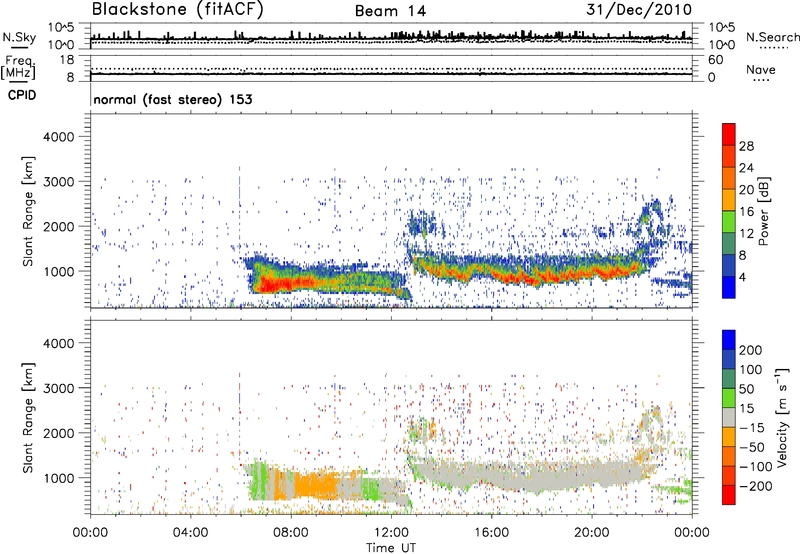This screenshot has width=800, height=554.
Task: Click the 12:00 time tick label
Action: click(x=391, y=533)
